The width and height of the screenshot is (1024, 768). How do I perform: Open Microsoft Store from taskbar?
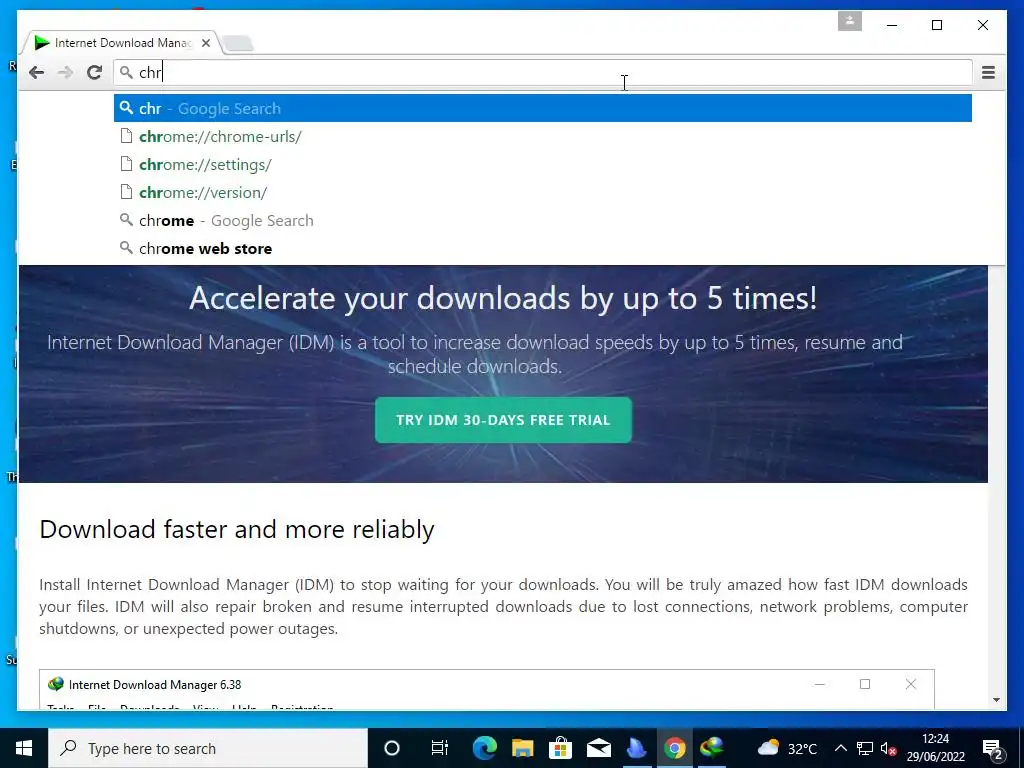point(560,748)
